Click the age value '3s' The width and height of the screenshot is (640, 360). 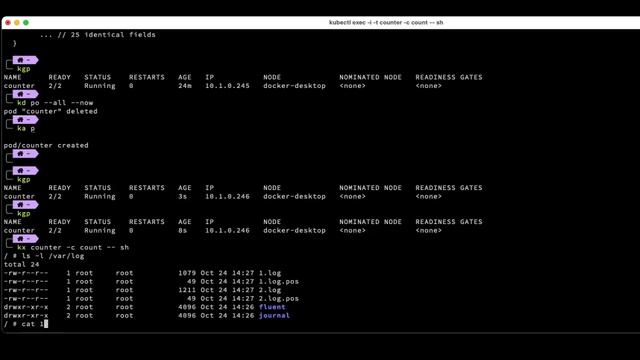183,196
